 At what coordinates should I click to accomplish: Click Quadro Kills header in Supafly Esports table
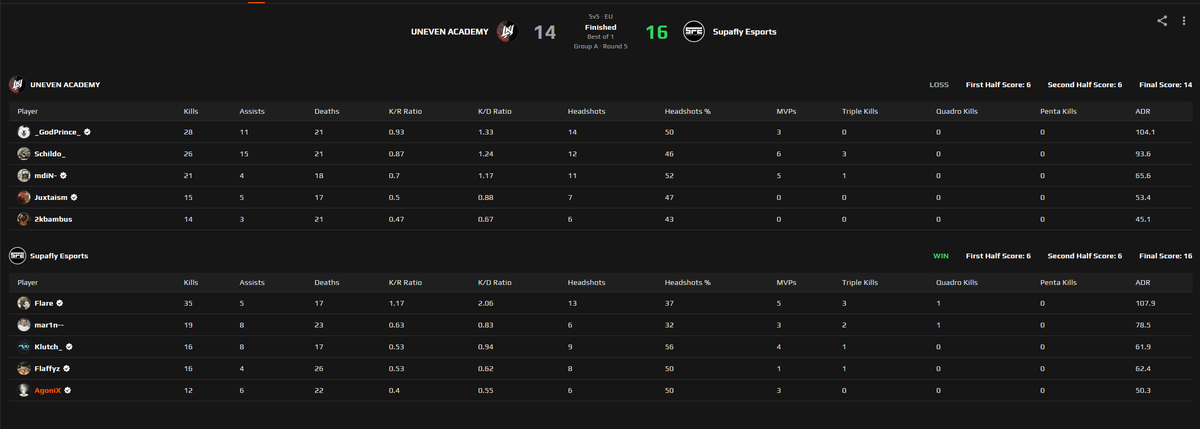[x=959, y=283]
